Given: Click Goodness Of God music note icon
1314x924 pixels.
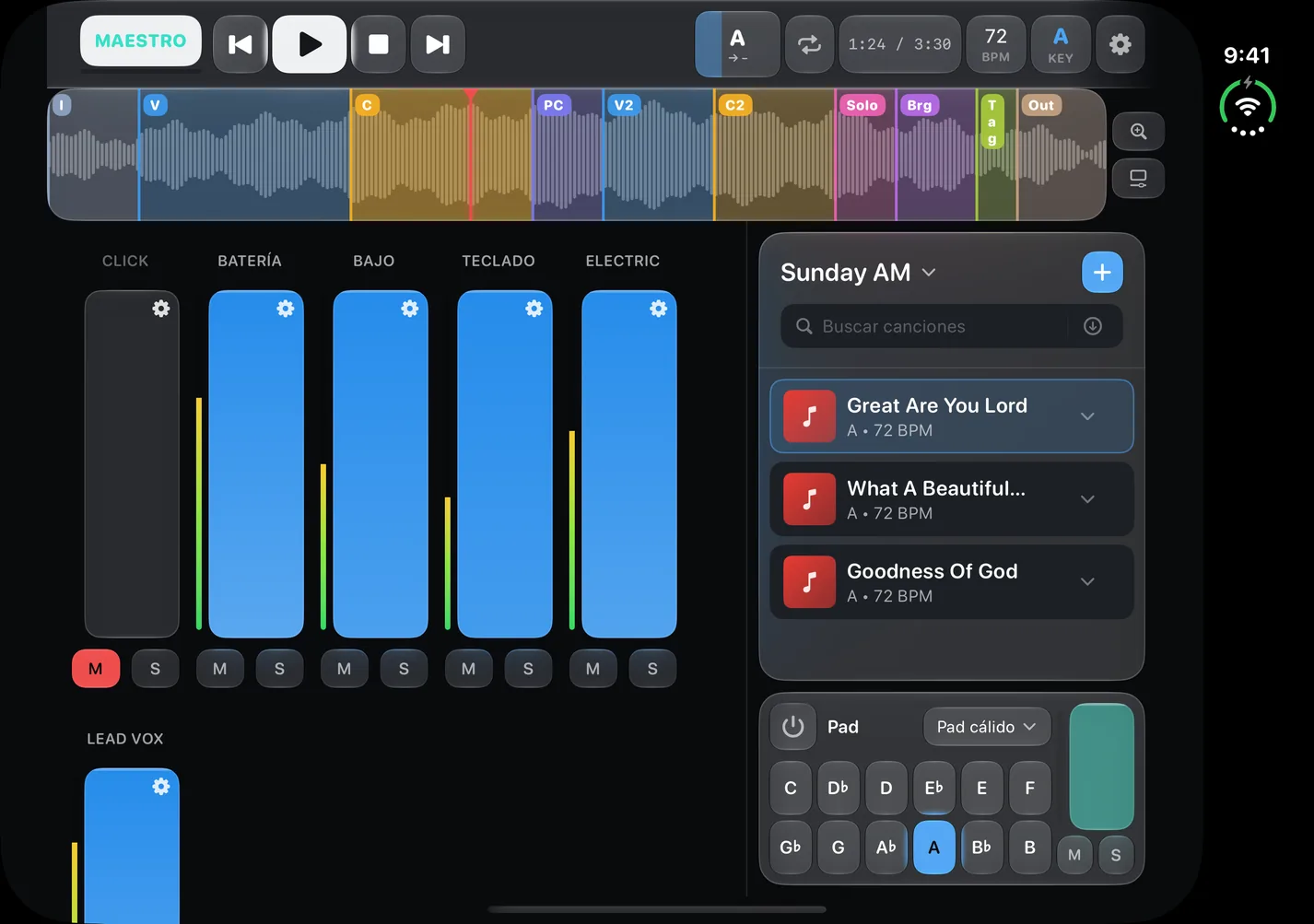Looking at the screenshot, I should pos(809,582).
